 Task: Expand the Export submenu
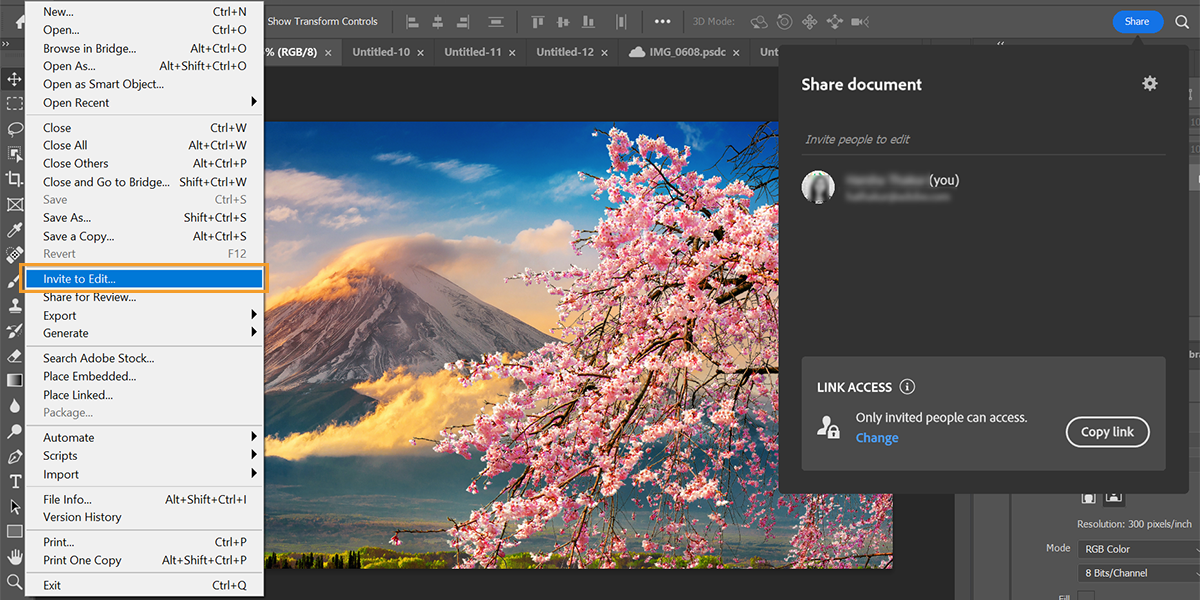click(x=147, y=315)
